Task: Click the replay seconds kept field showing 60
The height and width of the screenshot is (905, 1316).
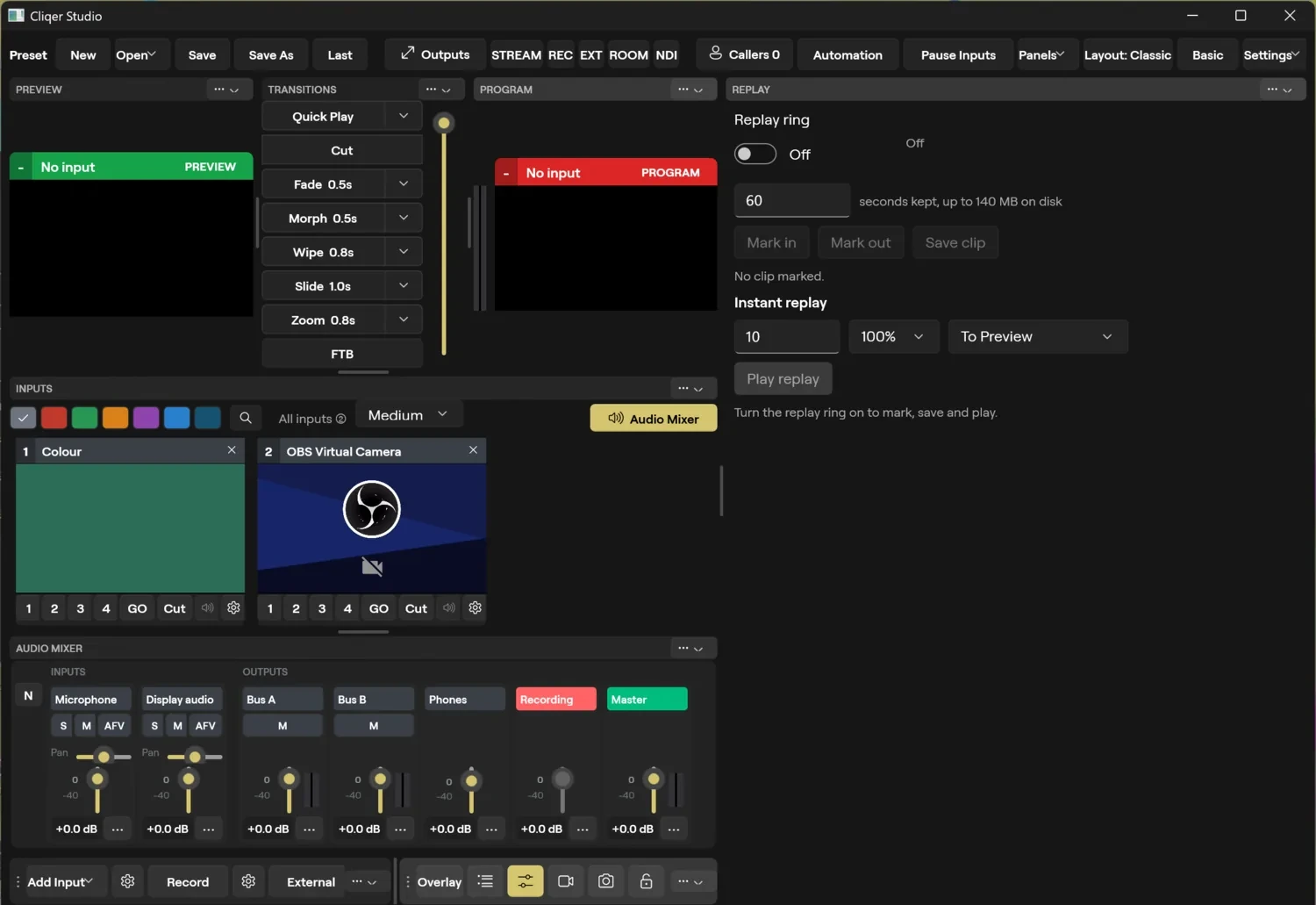Action: click(x=792, y=200)
